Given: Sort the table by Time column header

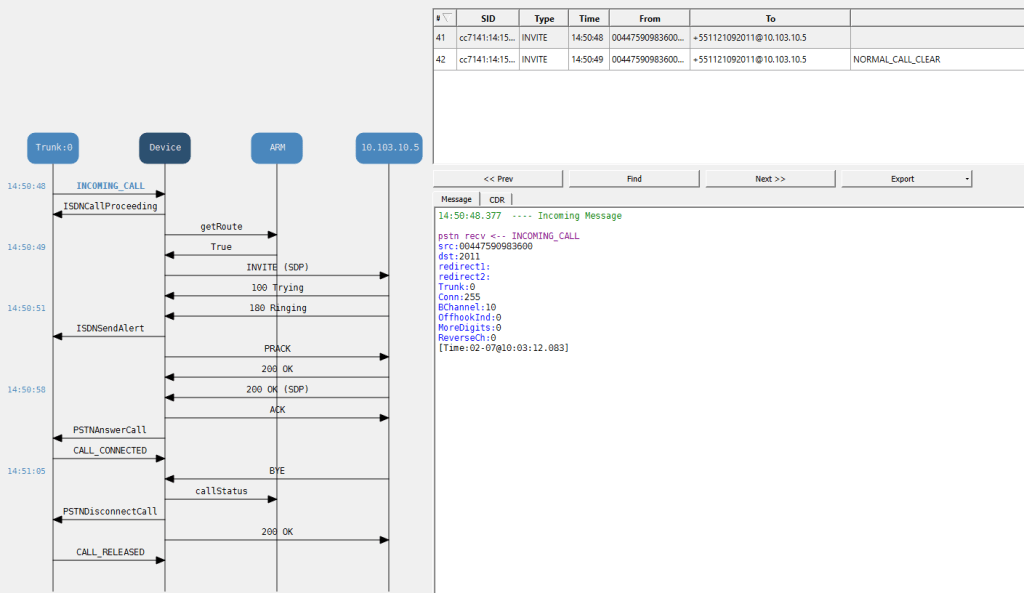Looking at the screenshot, I should click(589, 18).
